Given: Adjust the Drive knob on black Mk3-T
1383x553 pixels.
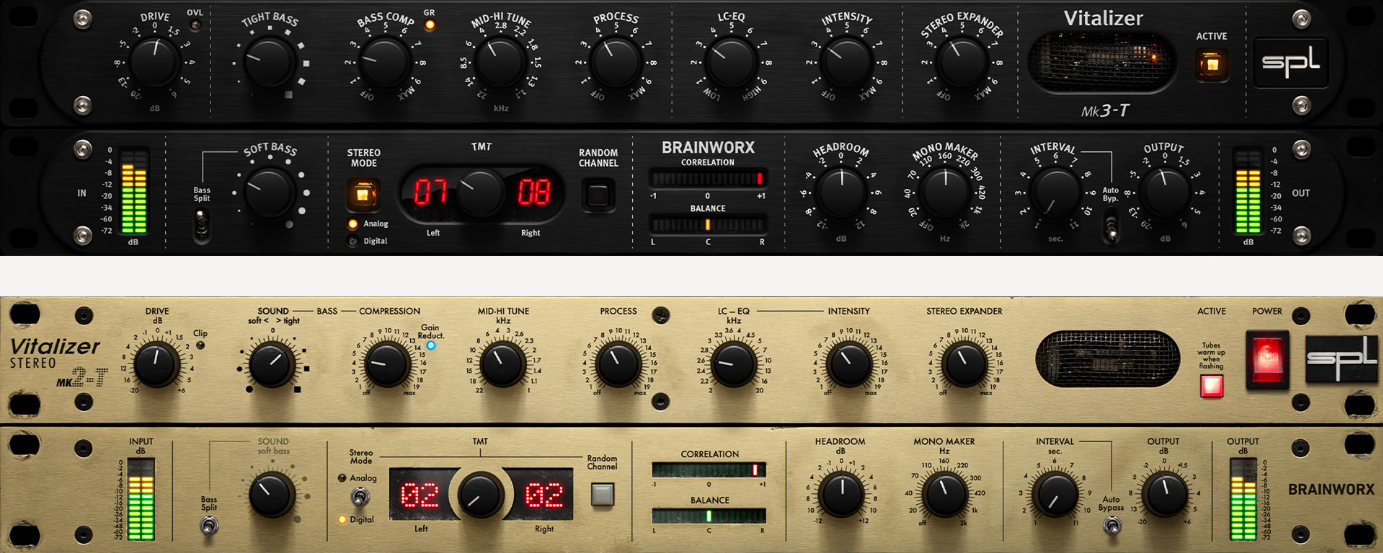Looking at the screenshot, I should coord(154,61).
